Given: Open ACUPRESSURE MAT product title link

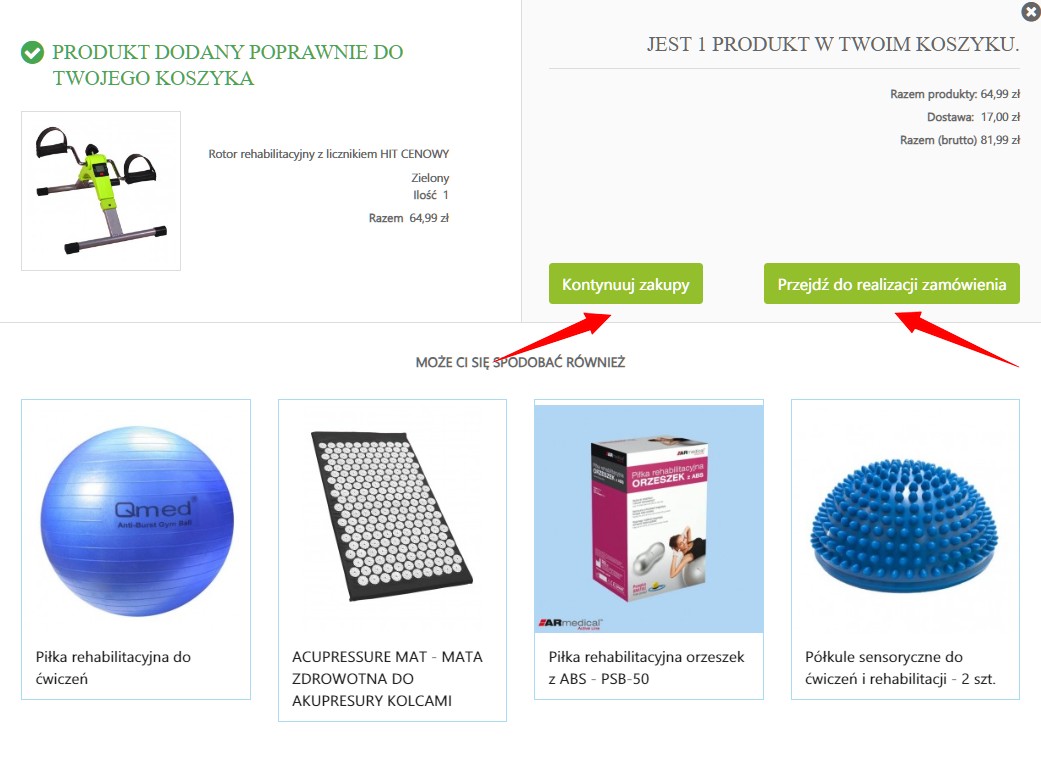Looking at the screenshot, I should coord(387,678).
